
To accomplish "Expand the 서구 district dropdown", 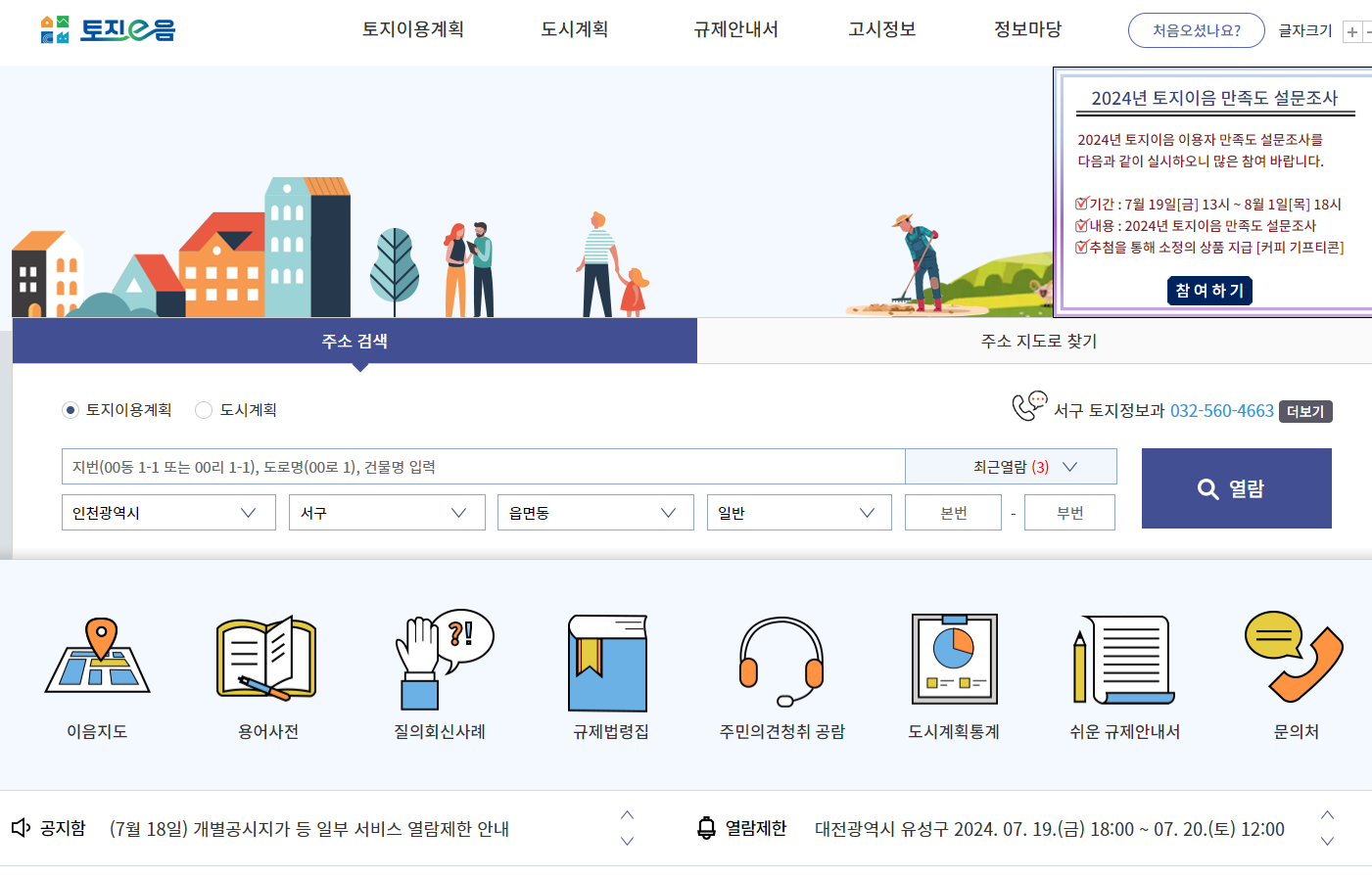I will pyautogui.click(x=387, y=512).
